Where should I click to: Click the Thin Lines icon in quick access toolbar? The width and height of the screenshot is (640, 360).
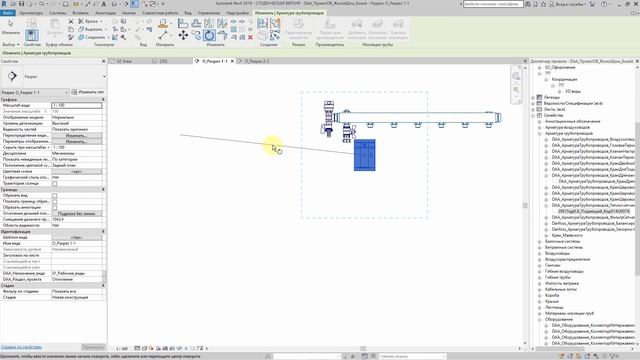point(134,4)
